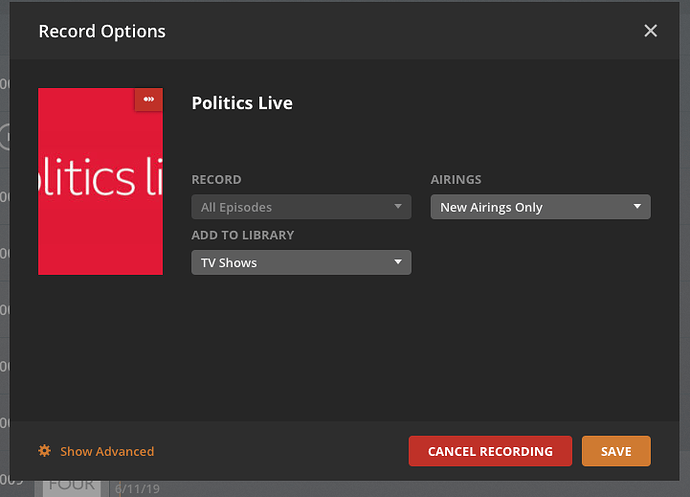The image size is (690, 497).
Task: Click the red recording badge on poster
Action: (149, 100)
